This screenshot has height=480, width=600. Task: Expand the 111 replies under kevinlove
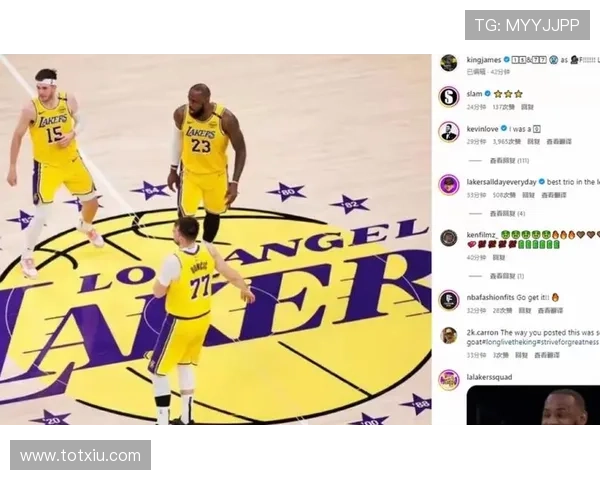509,160
